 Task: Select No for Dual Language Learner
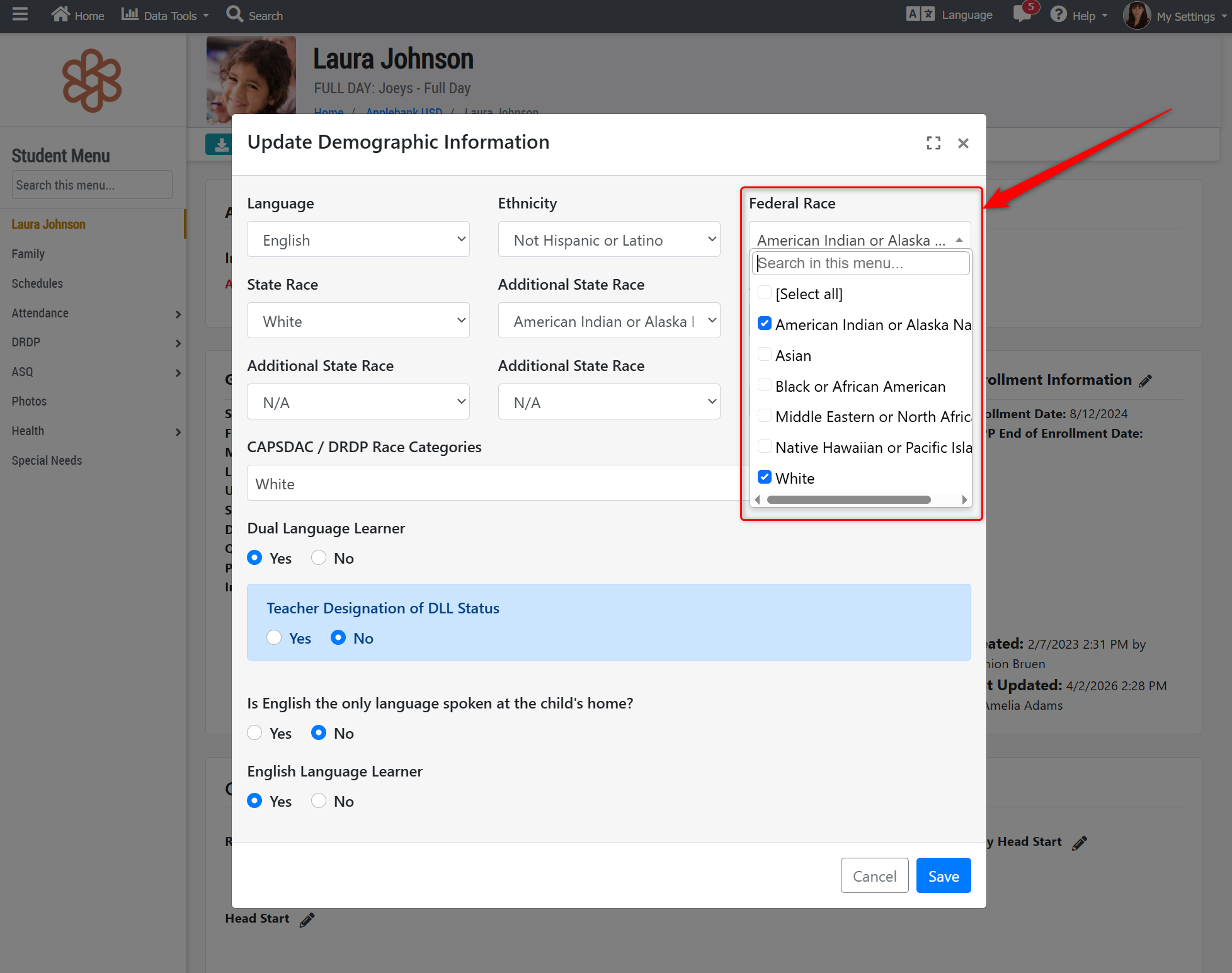click(x=319, y=558)
